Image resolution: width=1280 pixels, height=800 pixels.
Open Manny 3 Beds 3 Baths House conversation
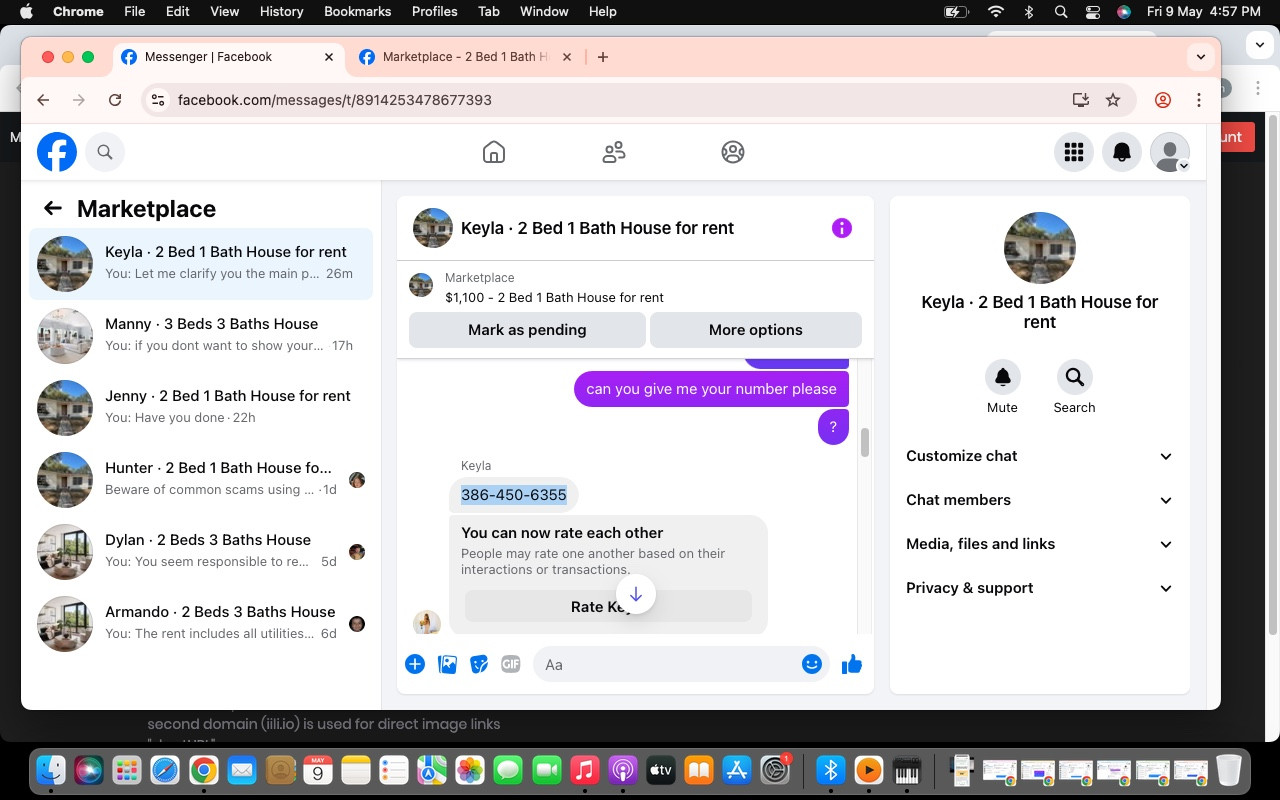click(201, 336)
